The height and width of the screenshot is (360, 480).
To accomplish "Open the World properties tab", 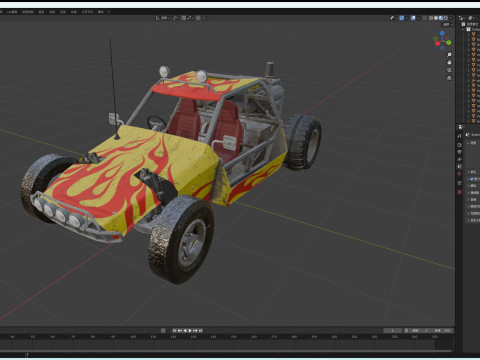I will coord(459,173).
